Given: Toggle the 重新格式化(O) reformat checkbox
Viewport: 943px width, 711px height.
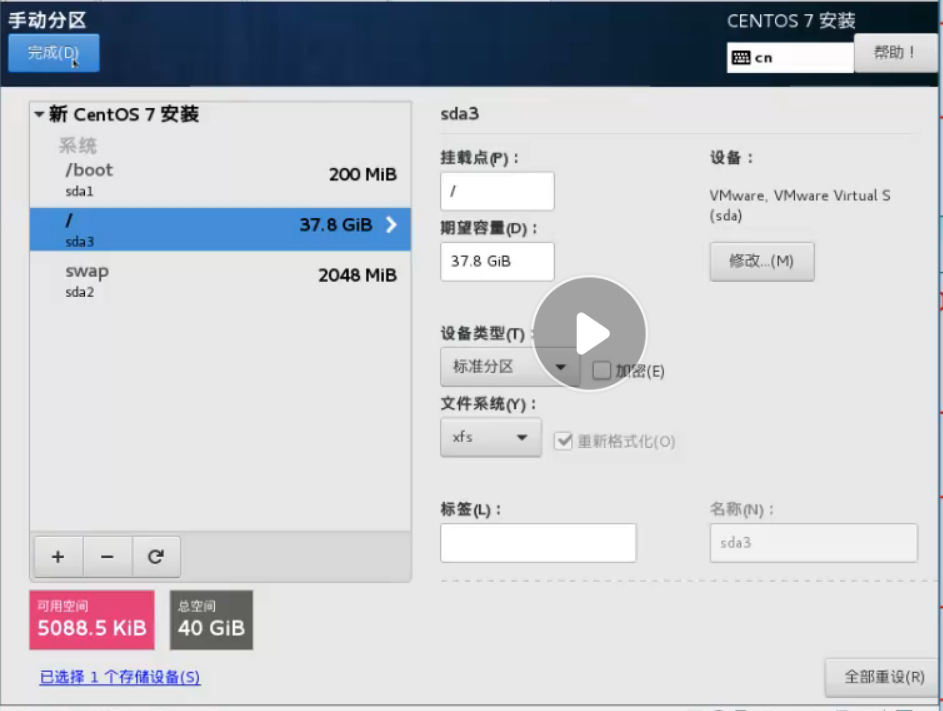Looking at the screenshot, I should point(564,441).
